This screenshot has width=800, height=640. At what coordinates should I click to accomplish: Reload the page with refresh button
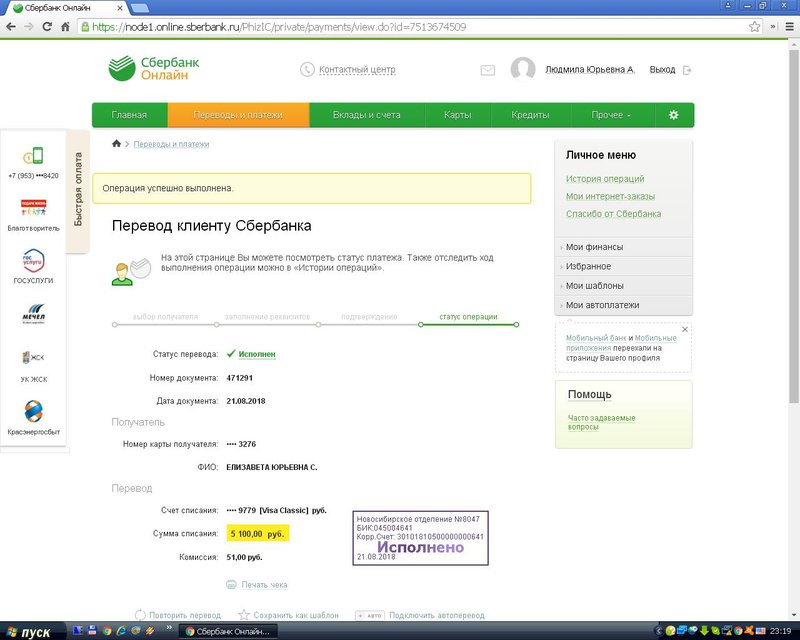point(47,27)
